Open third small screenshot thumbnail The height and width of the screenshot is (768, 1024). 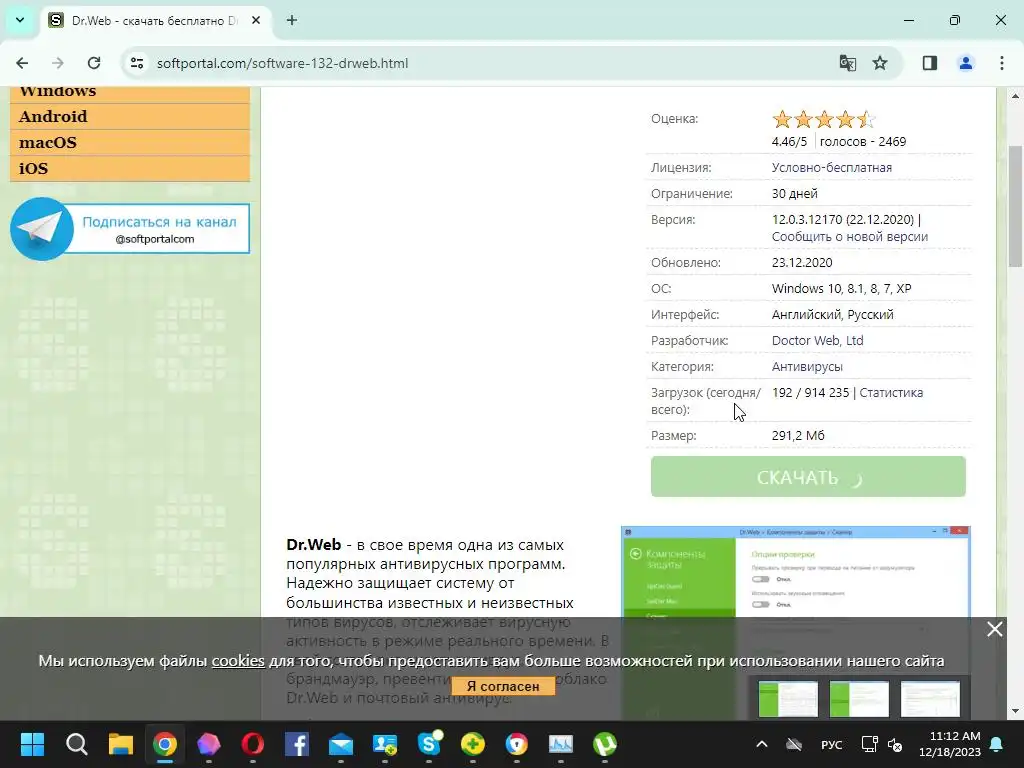point(930,698)
